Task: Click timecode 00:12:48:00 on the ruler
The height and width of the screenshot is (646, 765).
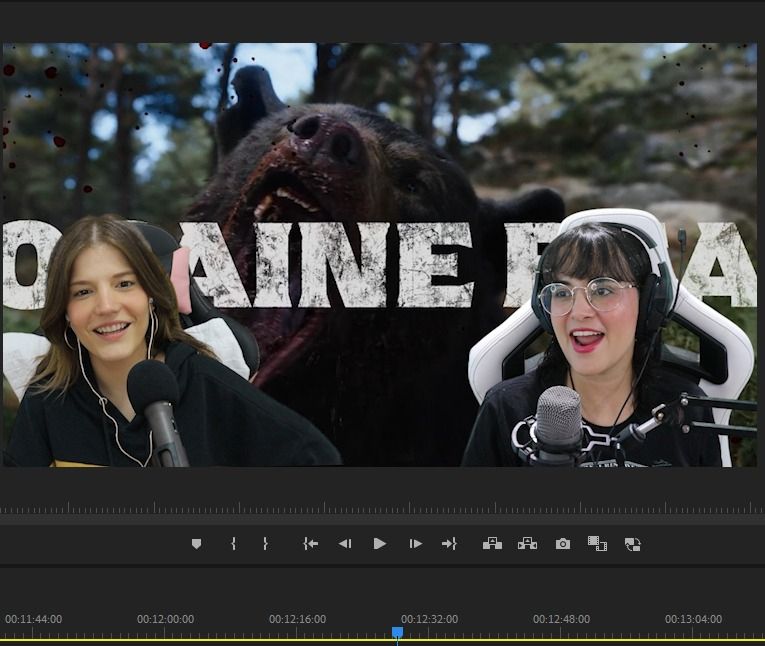Action: (x=562, y=619)
